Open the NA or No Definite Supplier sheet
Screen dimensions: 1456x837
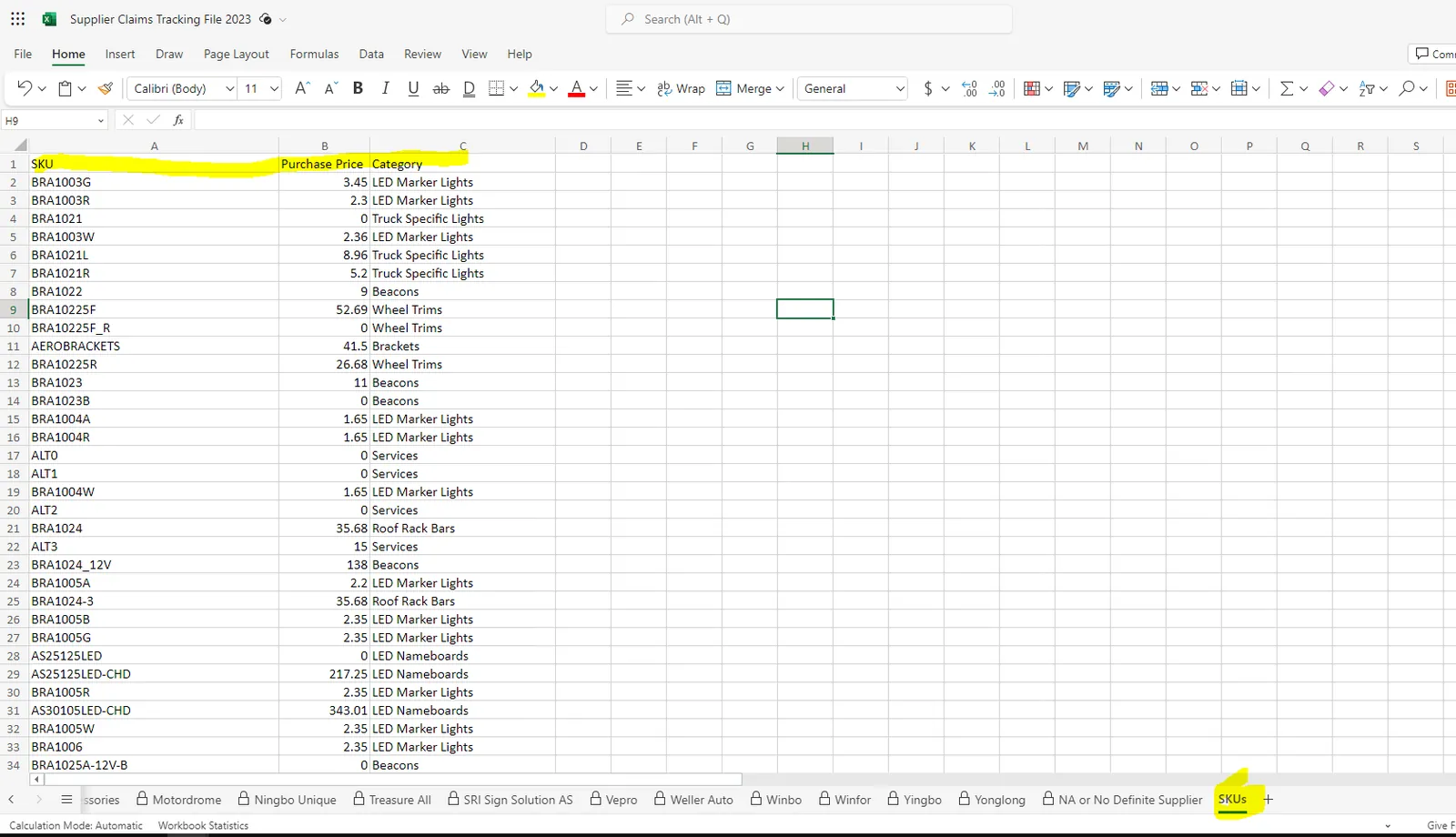pyautogui.click(x=1122, y=800)
